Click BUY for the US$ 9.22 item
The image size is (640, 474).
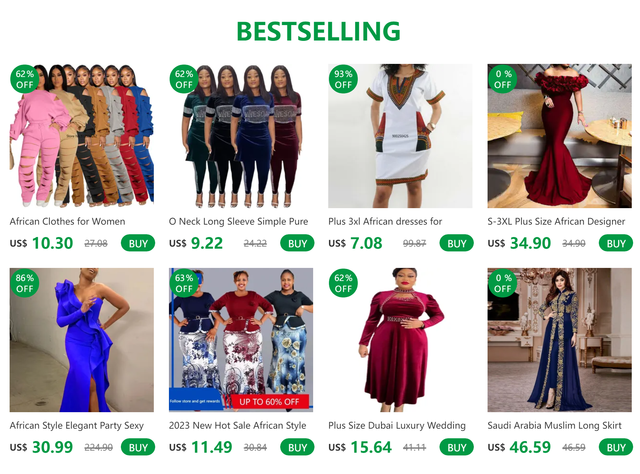[x=297, y=243]
